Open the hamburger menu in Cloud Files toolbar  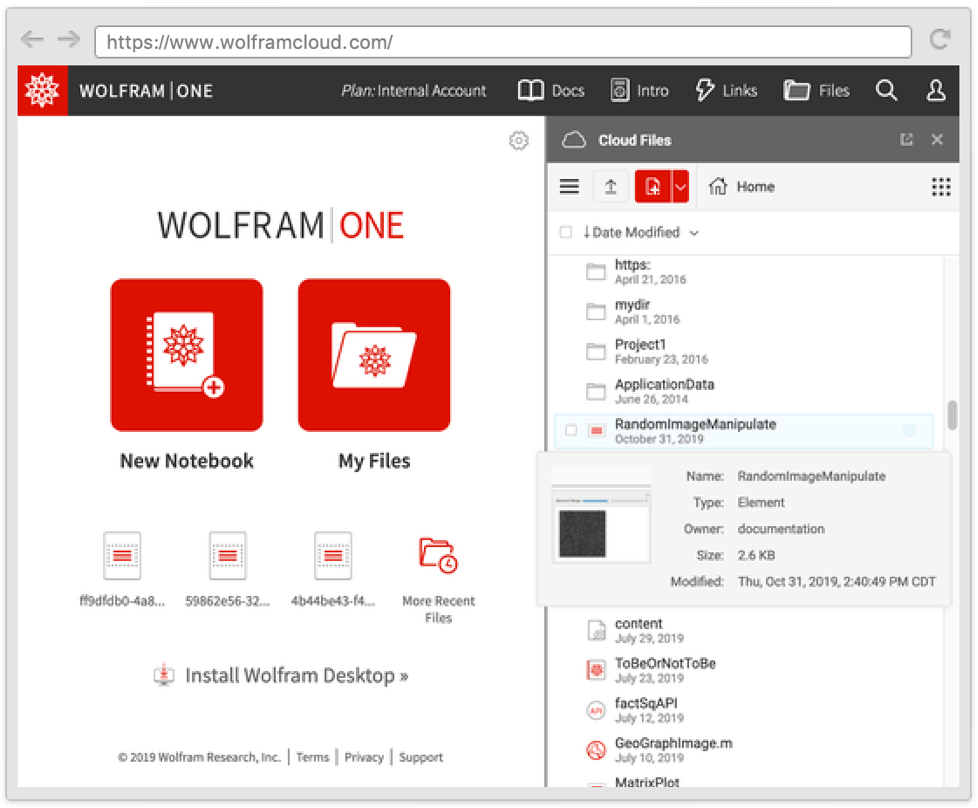(x=569, y=187)
